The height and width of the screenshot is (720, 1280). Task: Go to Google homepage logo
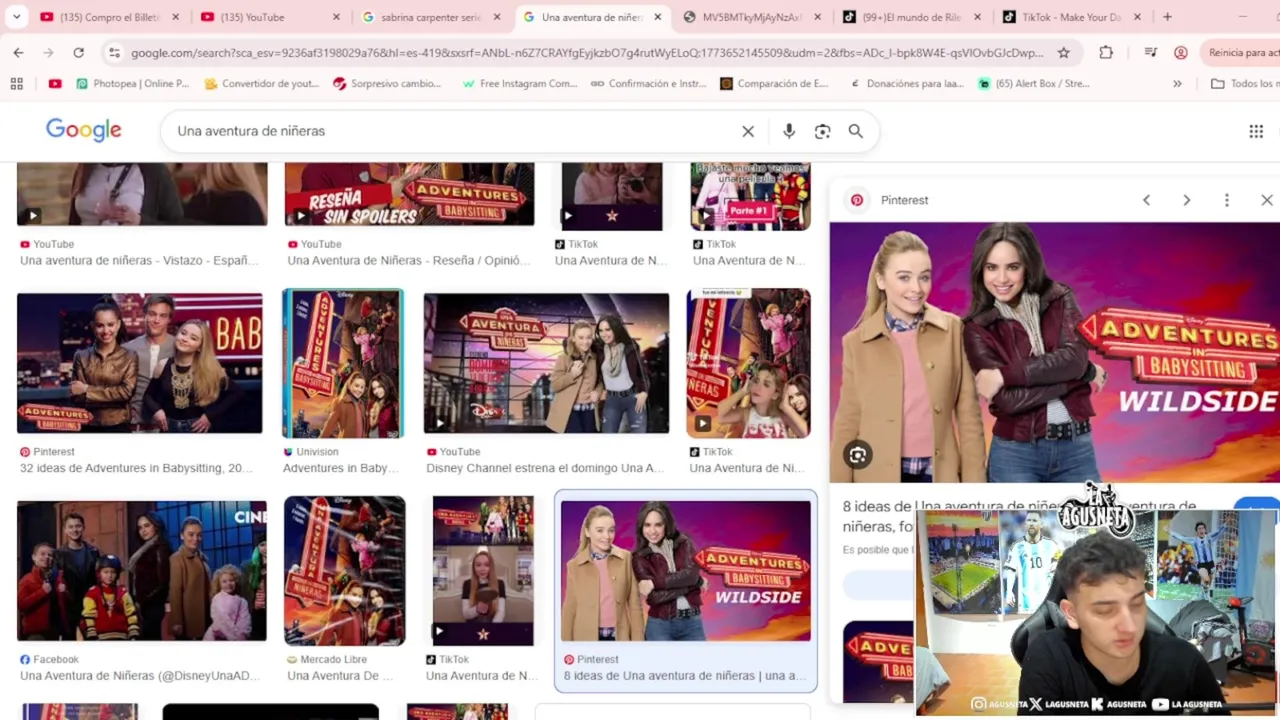tap(84, 130)
